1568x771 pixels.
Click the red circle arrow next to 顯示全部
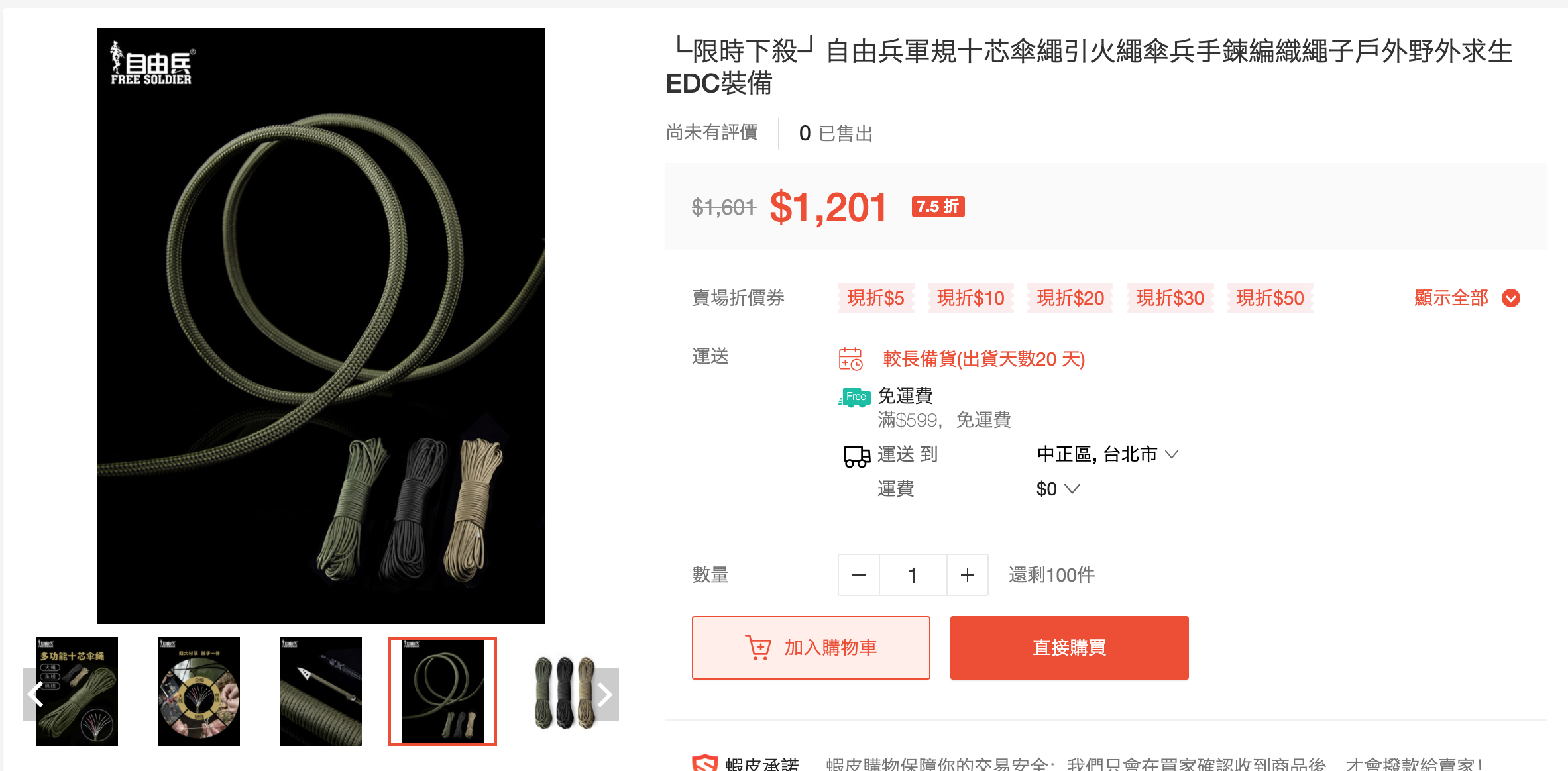coord(1511,298)
